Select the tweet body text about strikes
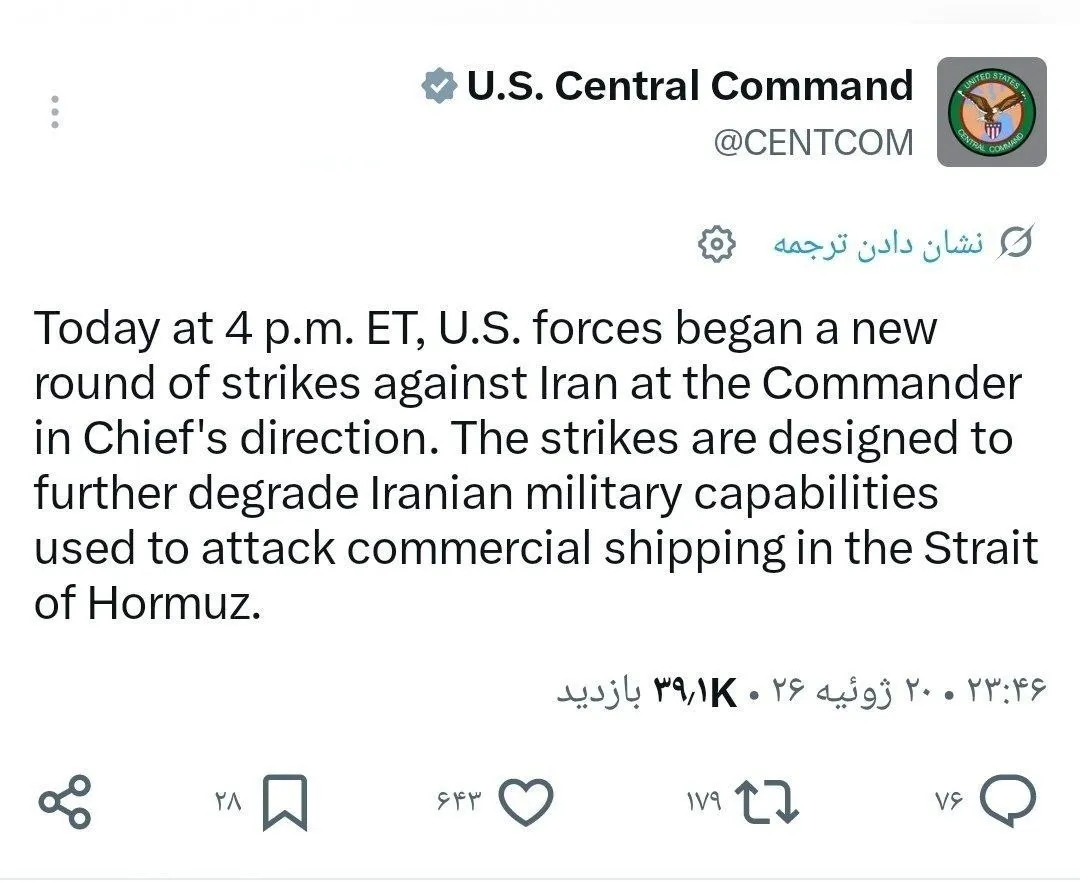Screen dimensions: 1080x882 pos(536,465)
